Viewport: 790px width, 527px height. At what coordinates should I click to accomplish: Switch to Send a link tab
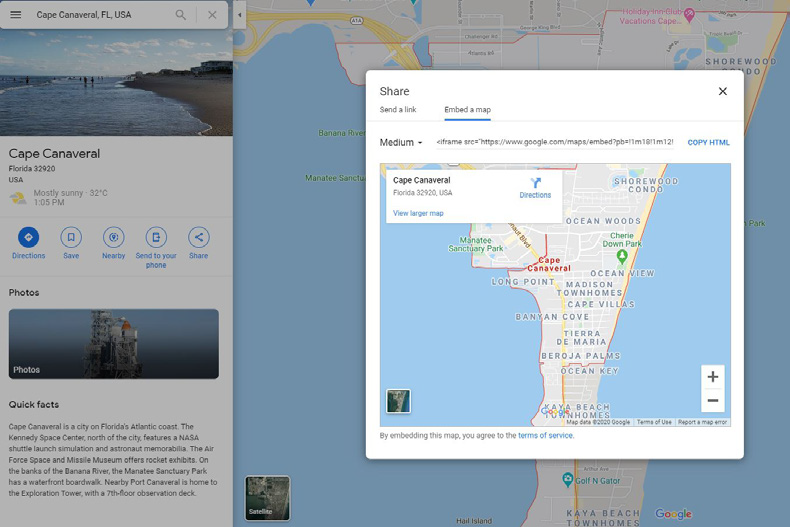398,110
